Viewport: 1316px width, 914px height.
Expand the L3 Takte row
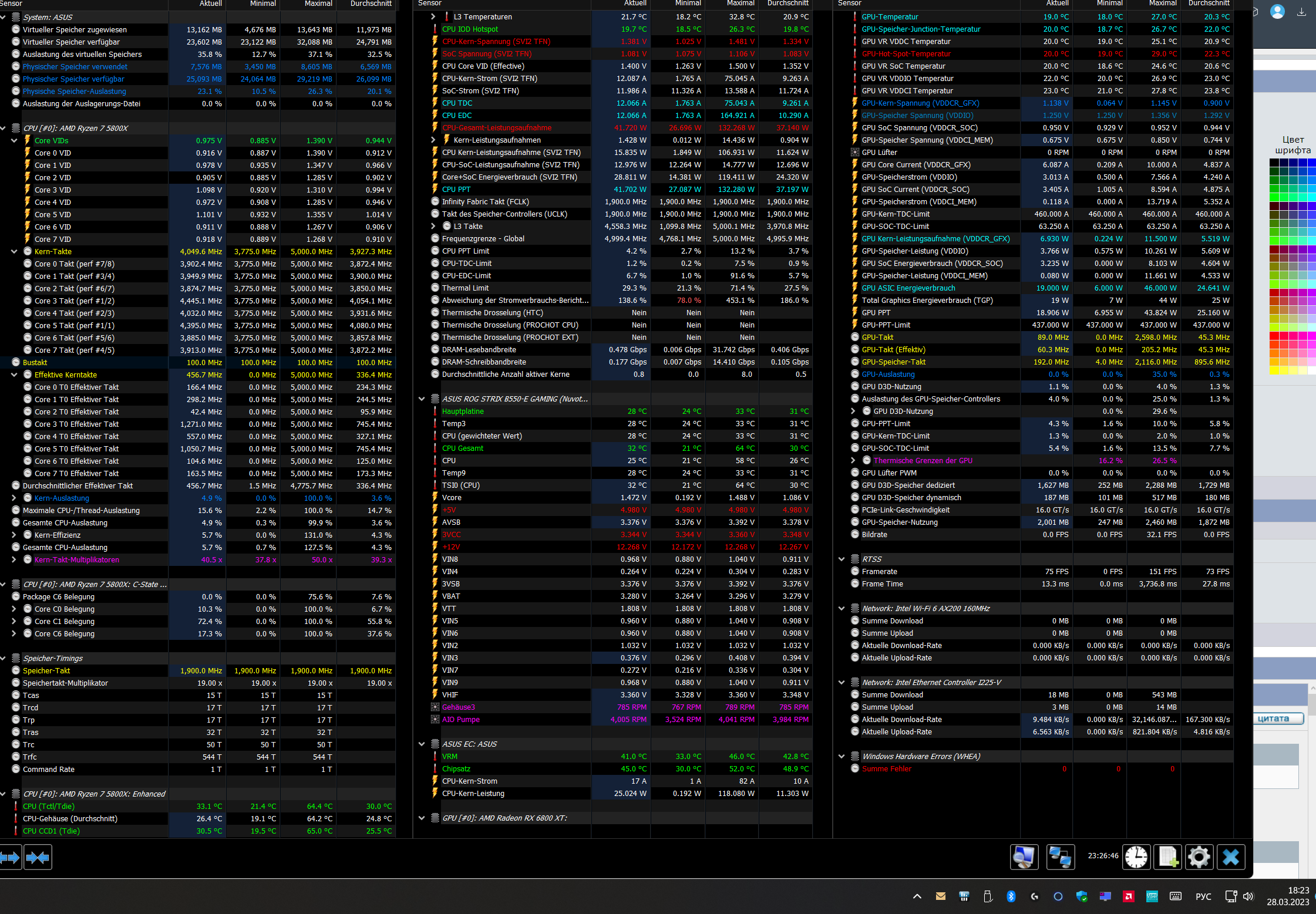pyautogui.click(x=433, y=227)
